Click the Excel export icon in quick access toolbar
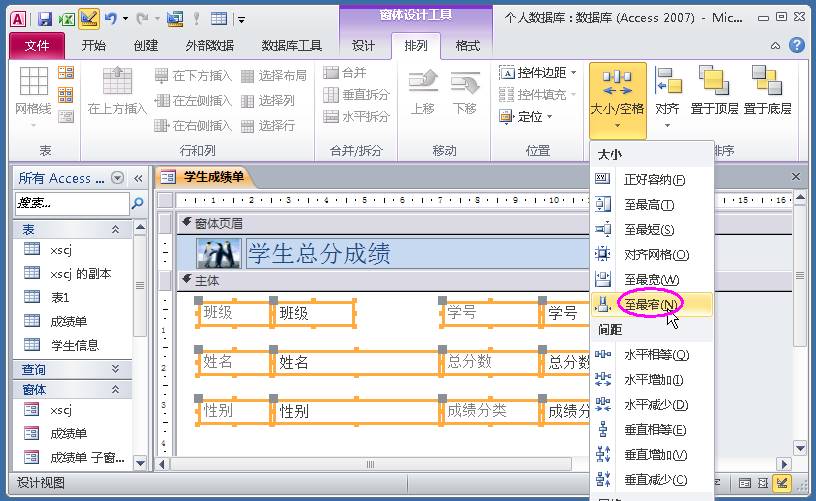The height and width of the screenshot is (501, 816). click(x=67, y=19)
